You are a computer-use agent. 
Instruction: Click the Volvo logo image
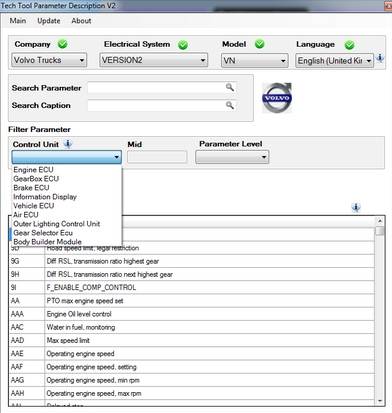point(277,98)
